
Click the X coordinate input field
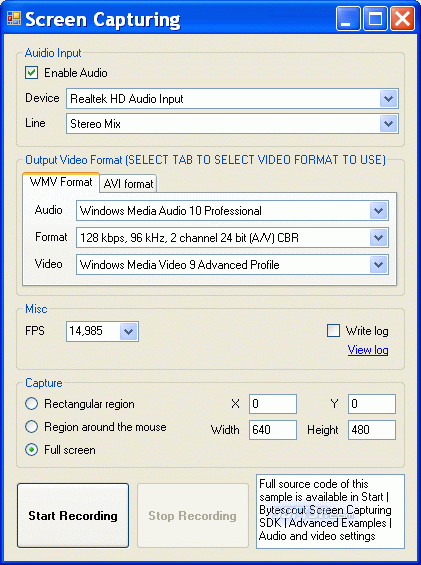[x=273, y=404]
